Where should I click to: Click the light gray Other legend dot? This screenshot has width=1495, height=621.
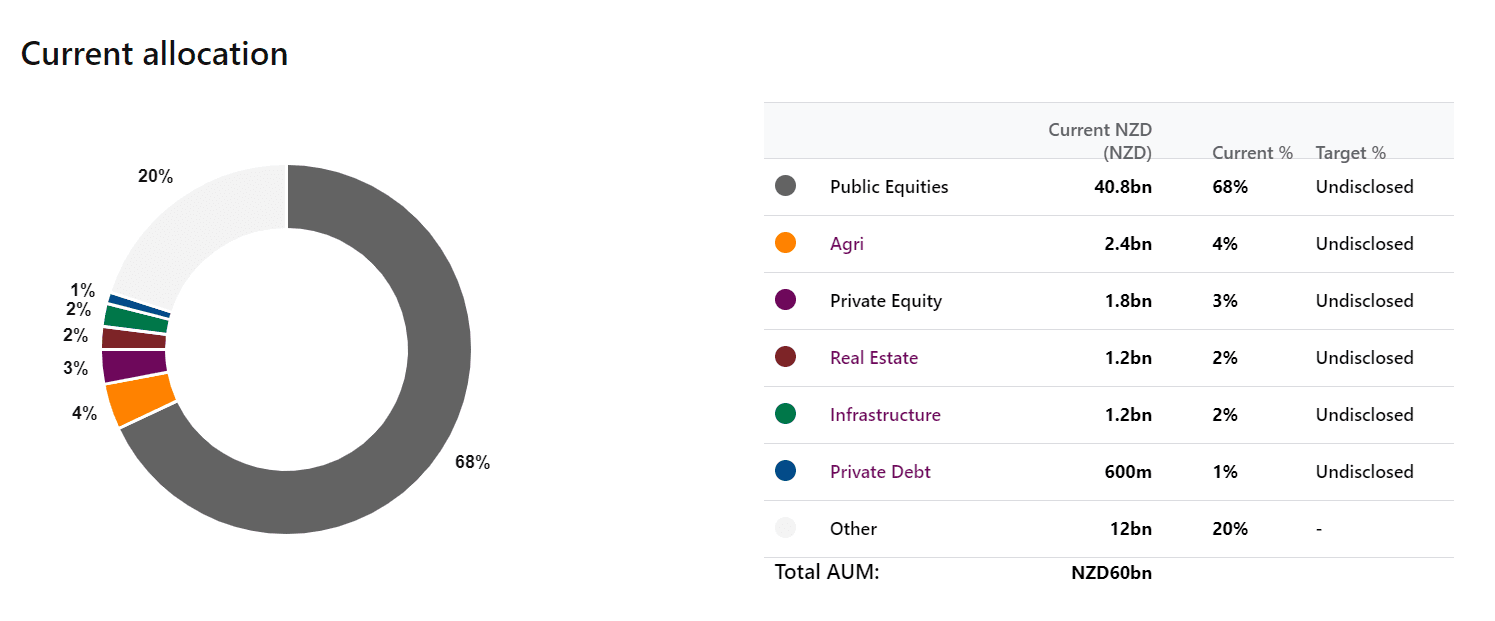point(785,528)
